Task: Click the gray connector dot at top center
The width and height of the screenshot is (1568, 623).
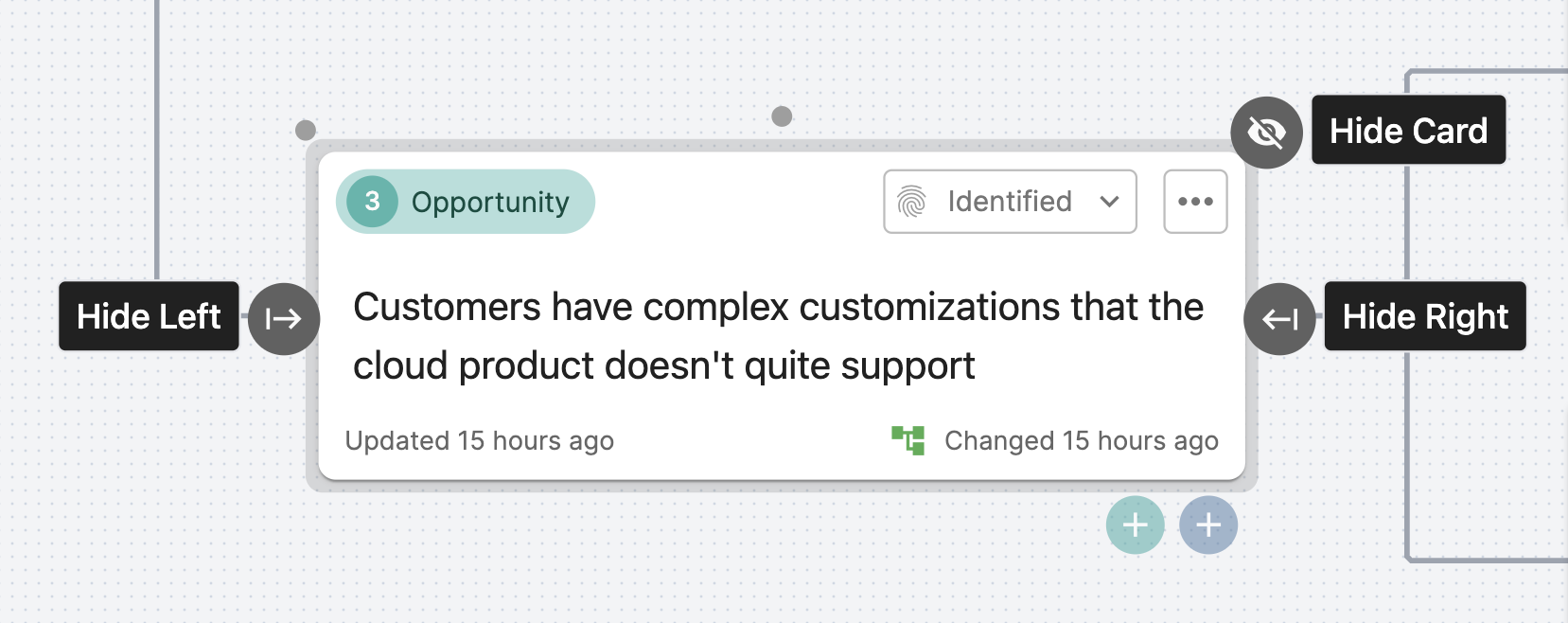Action: coord(782,116)
